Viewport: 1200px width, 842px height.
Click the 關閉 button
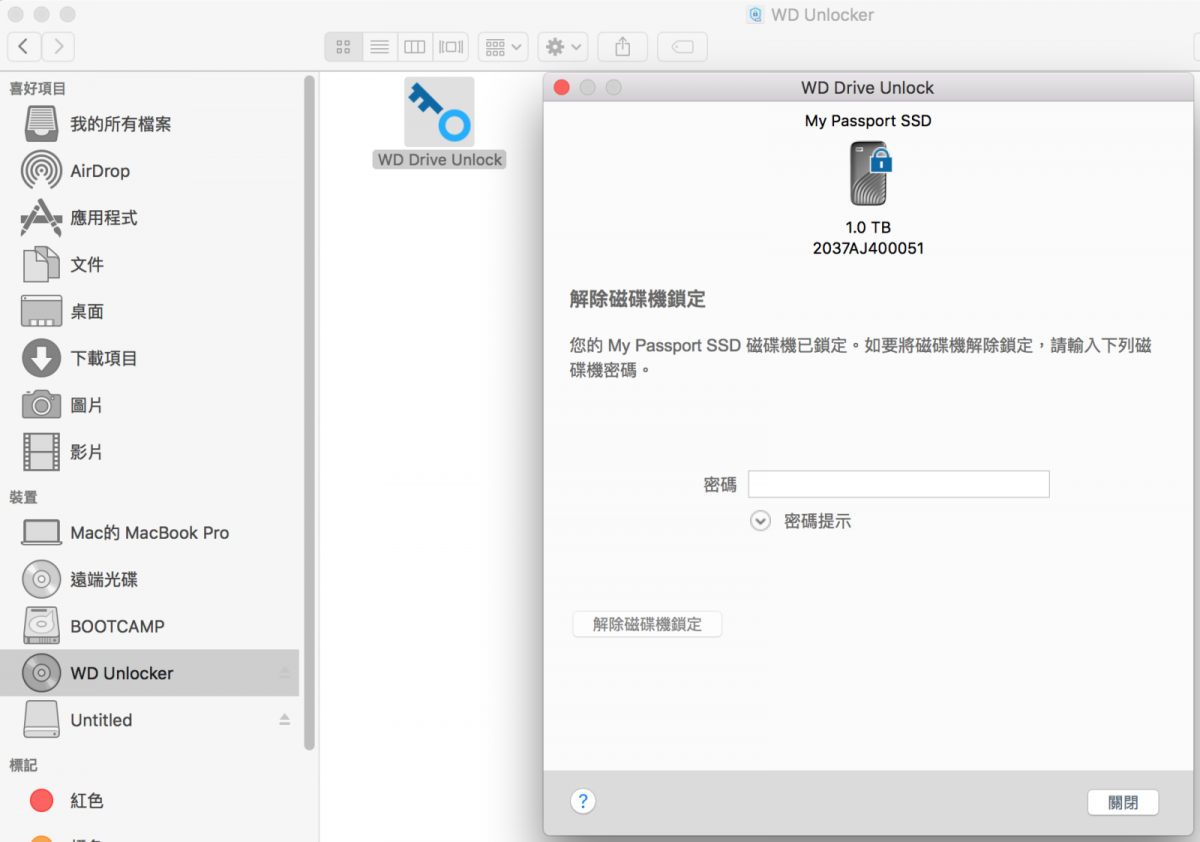coord(1123,802)
